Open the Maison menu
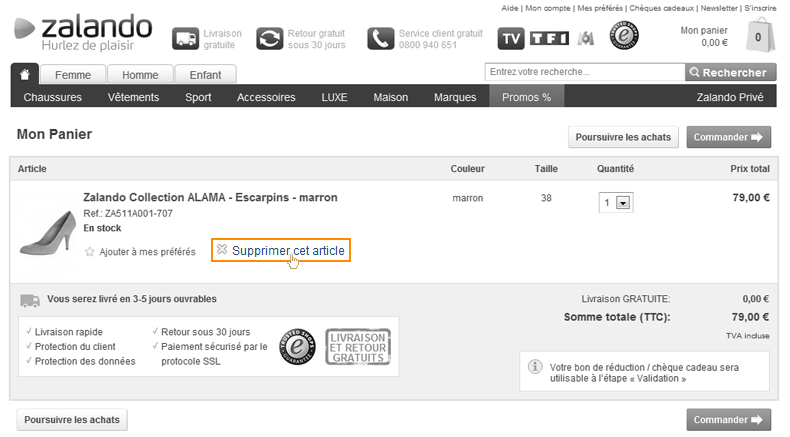Screen dimensions: 790x437 [x=390, y=97]
